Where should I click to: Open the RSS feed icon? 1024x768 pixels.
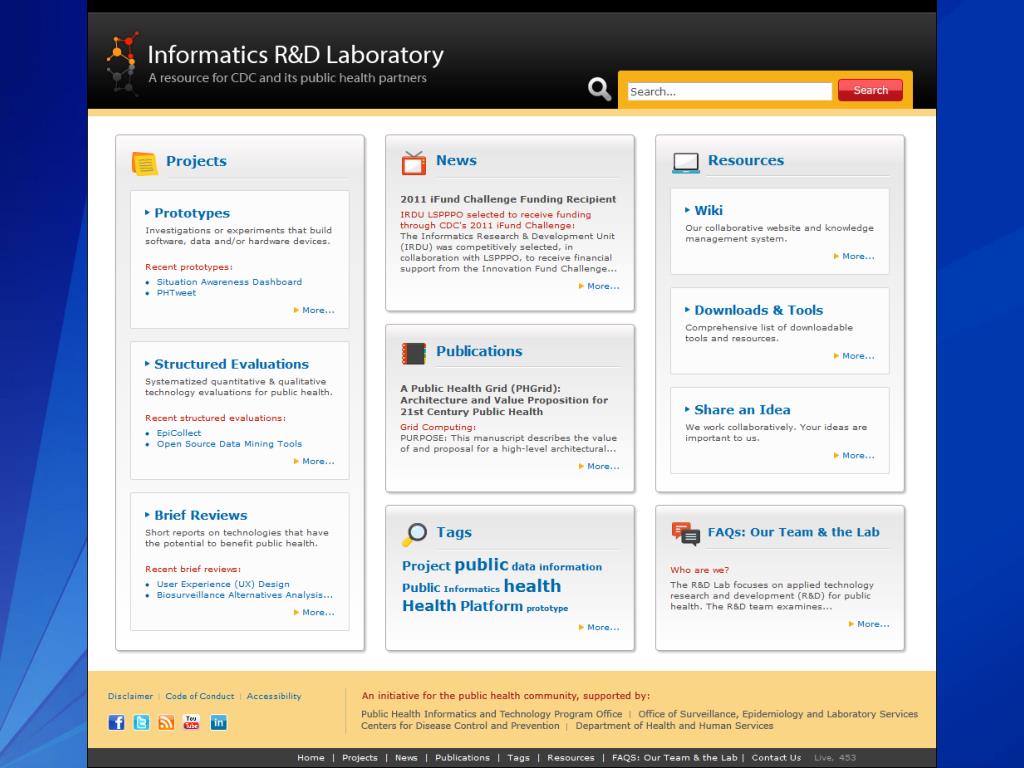pos(166,722)
